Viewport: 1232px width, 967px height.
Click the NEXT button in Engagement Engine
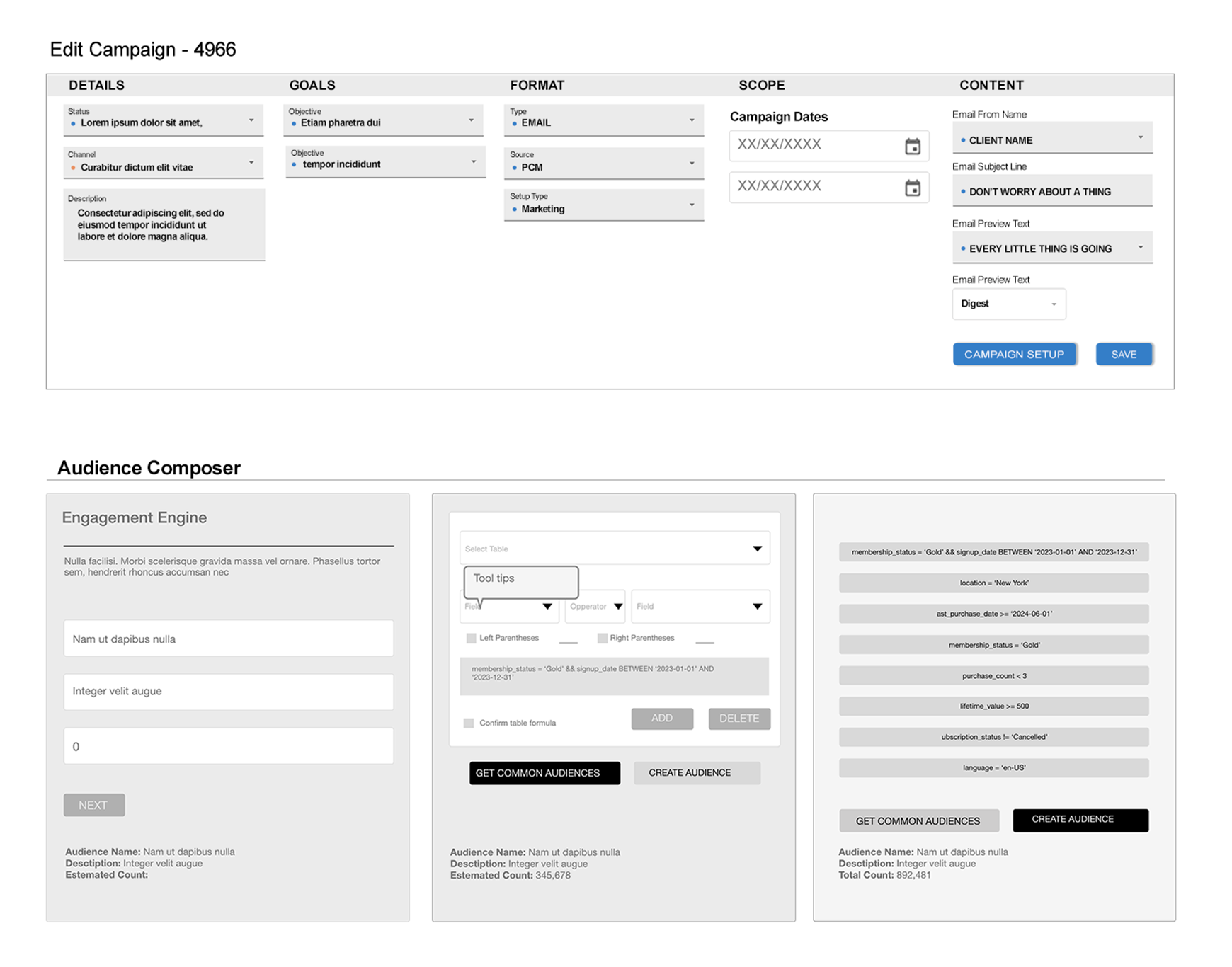point(94,805)
